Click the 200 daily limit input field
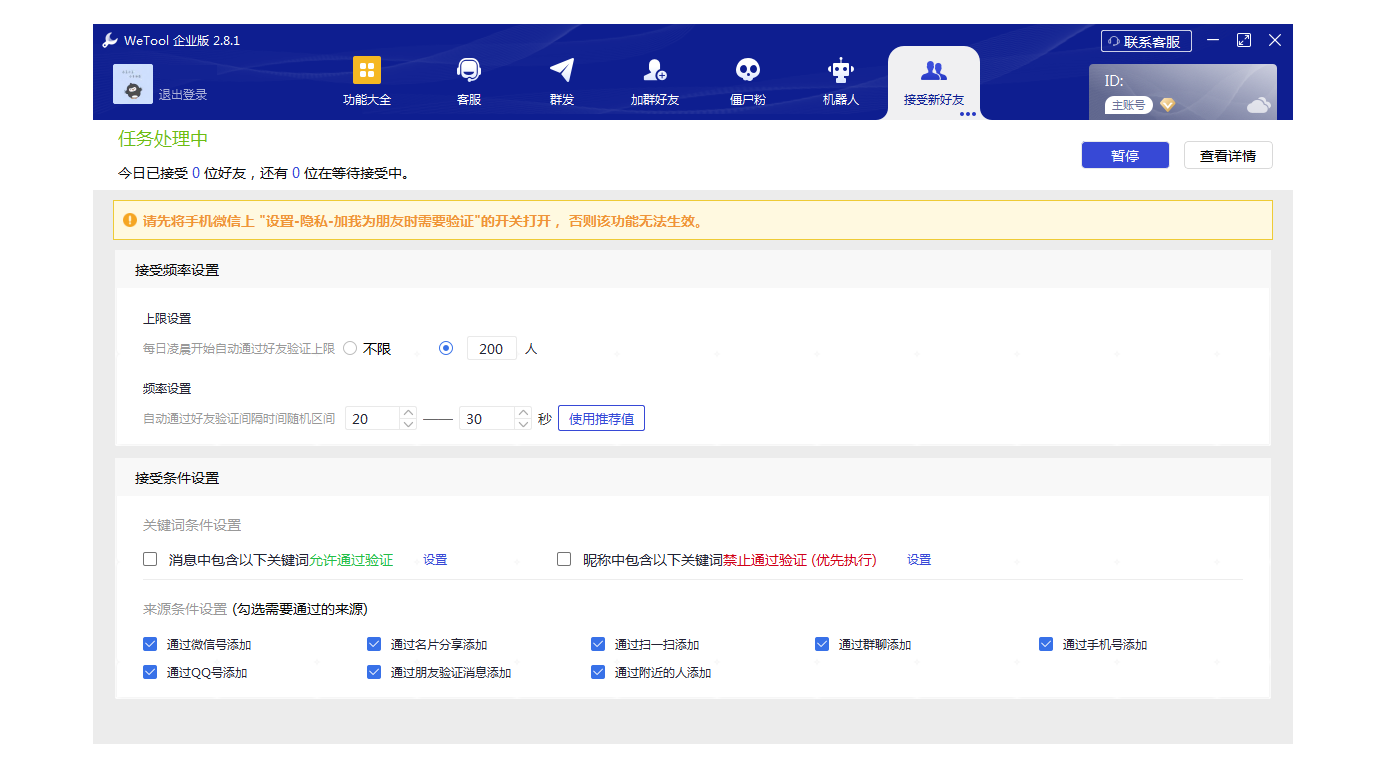This screenshot has height=768, width=1386. 492,348
